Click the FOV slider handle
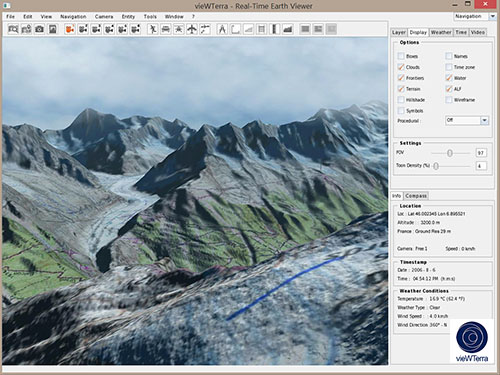 click(x=450, y=153)
